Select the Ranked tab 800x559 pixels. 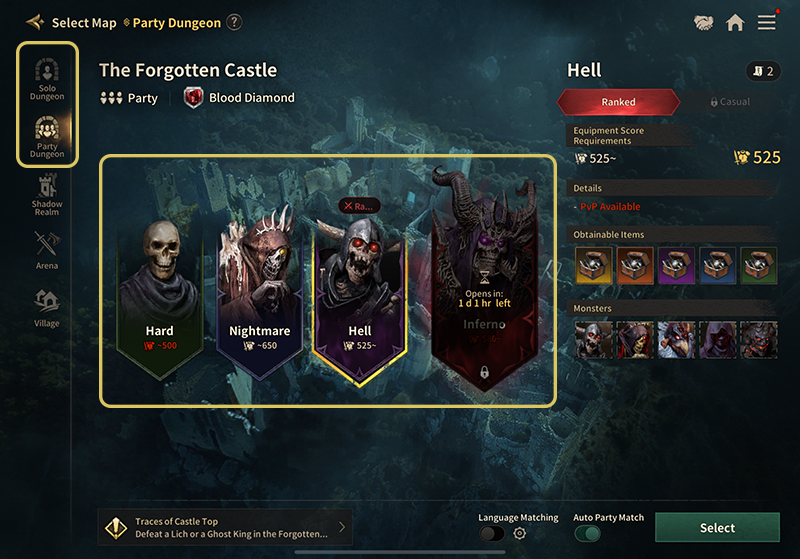(x=618, y=102)
